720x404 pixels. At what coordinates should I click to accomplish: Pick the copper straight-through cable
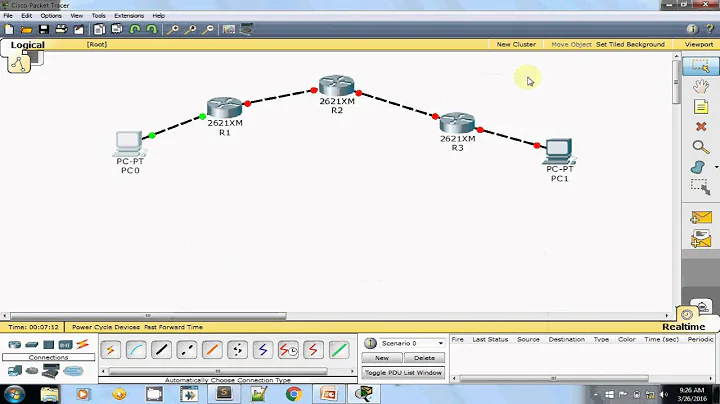click(x=161, y=350)
